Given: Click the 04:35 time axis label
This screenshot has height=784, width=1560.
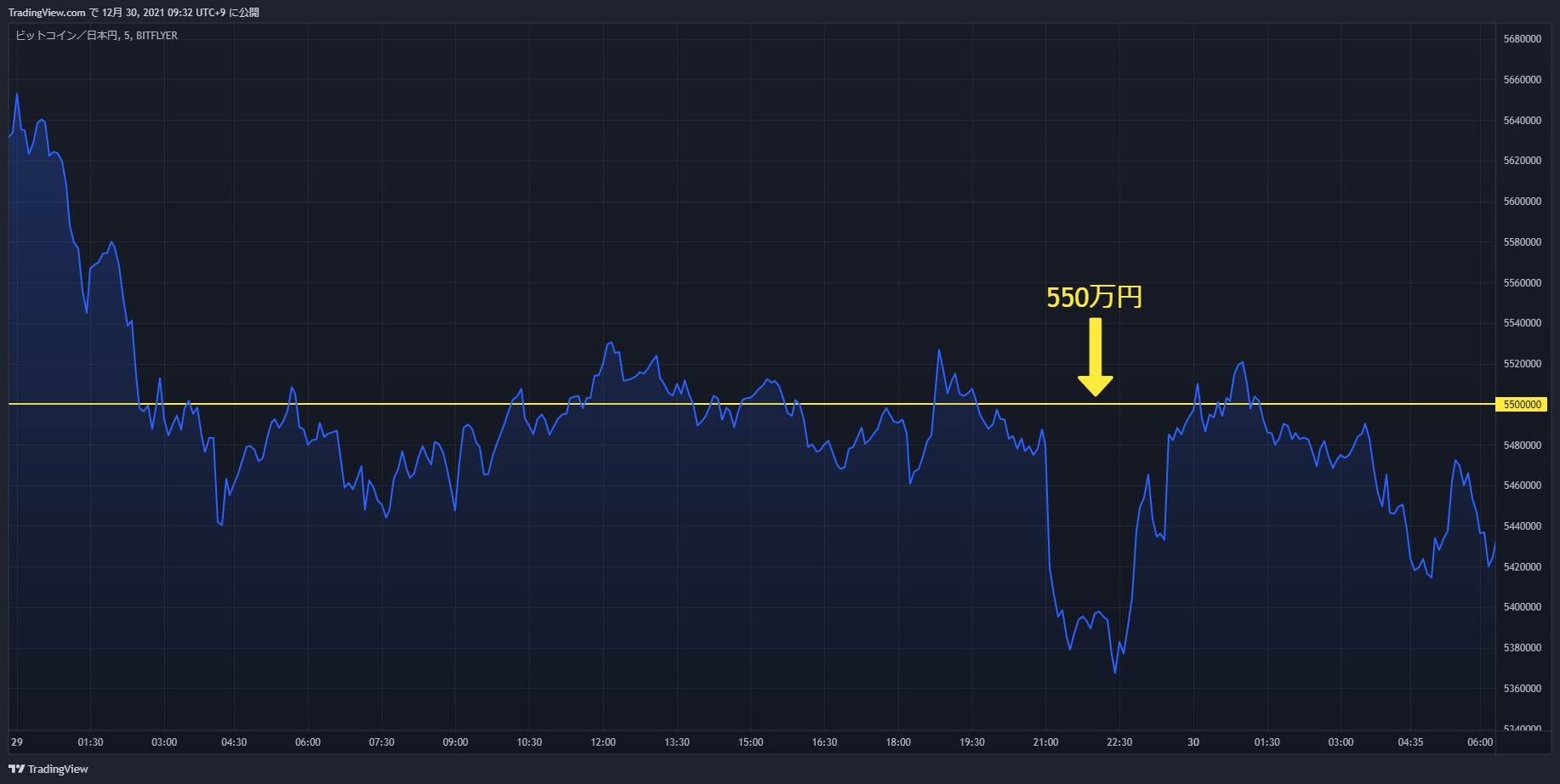Looking at the screenshot, I should pyautogui.click(x=1410, y=742).
